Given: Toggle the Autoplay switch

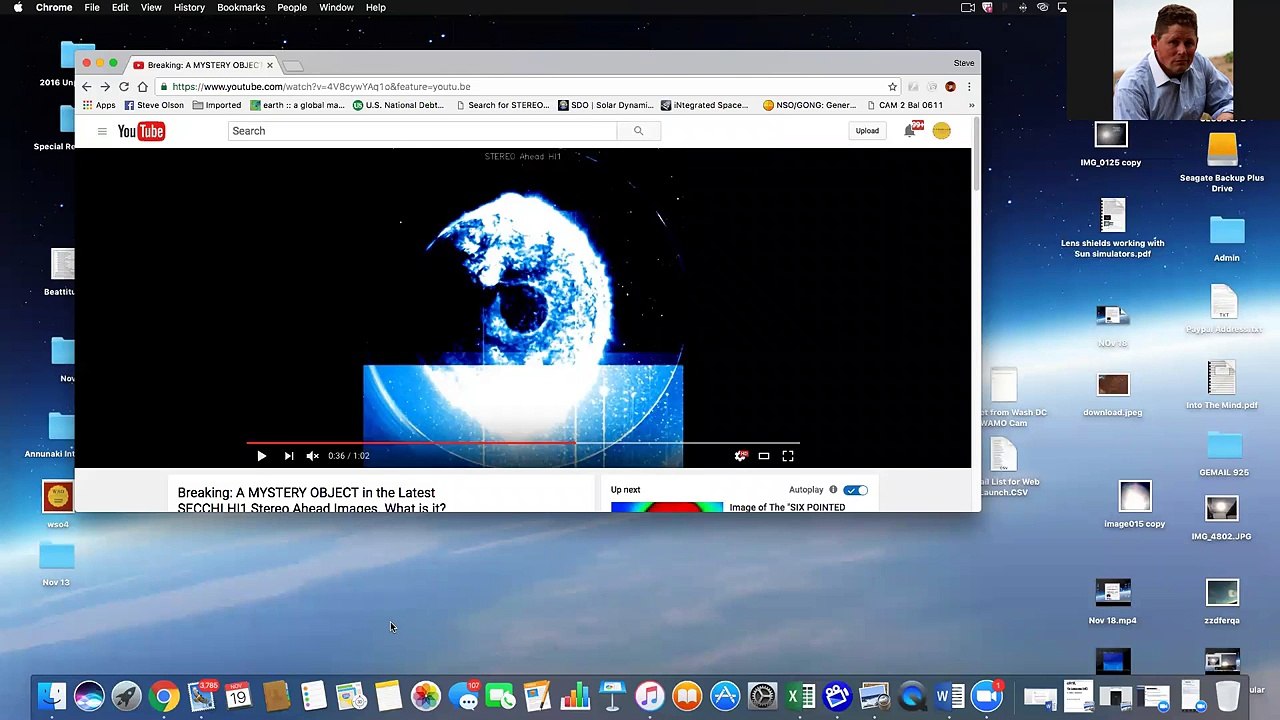Looking at the screenshot, I should click(x=855, y=490).
